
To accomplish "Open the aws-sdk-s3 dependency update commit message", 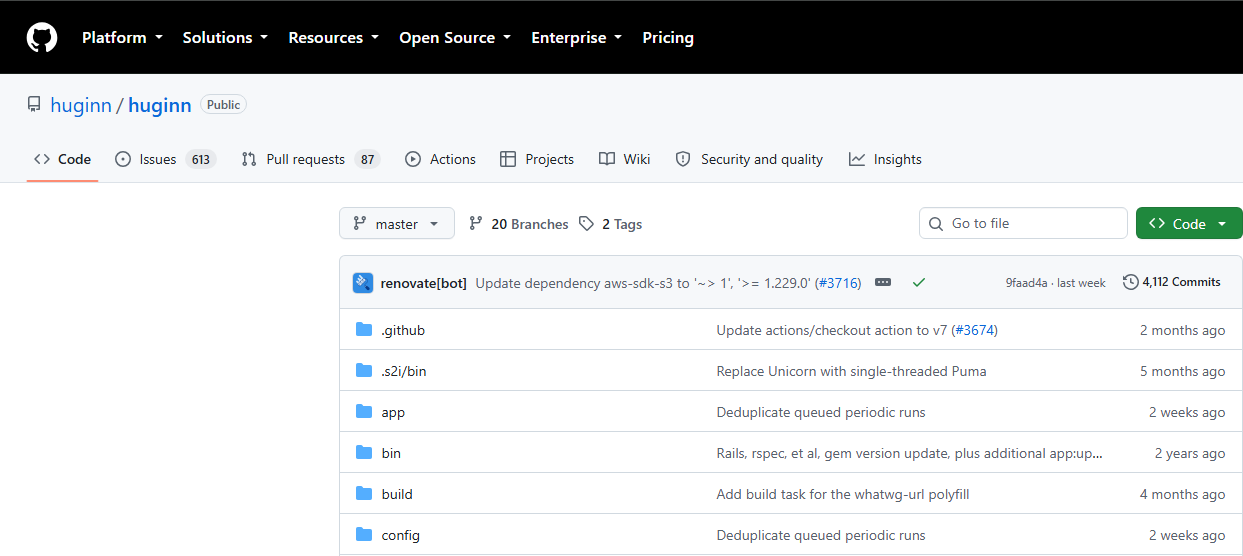I will [x=645, y=283].
